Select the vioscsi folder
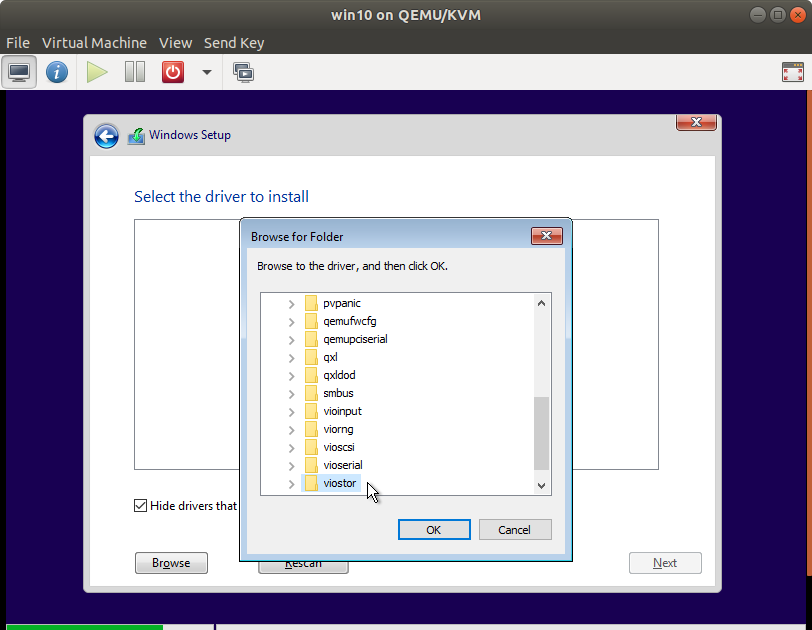This screenshot has width=812, height=630. point(339,447)
